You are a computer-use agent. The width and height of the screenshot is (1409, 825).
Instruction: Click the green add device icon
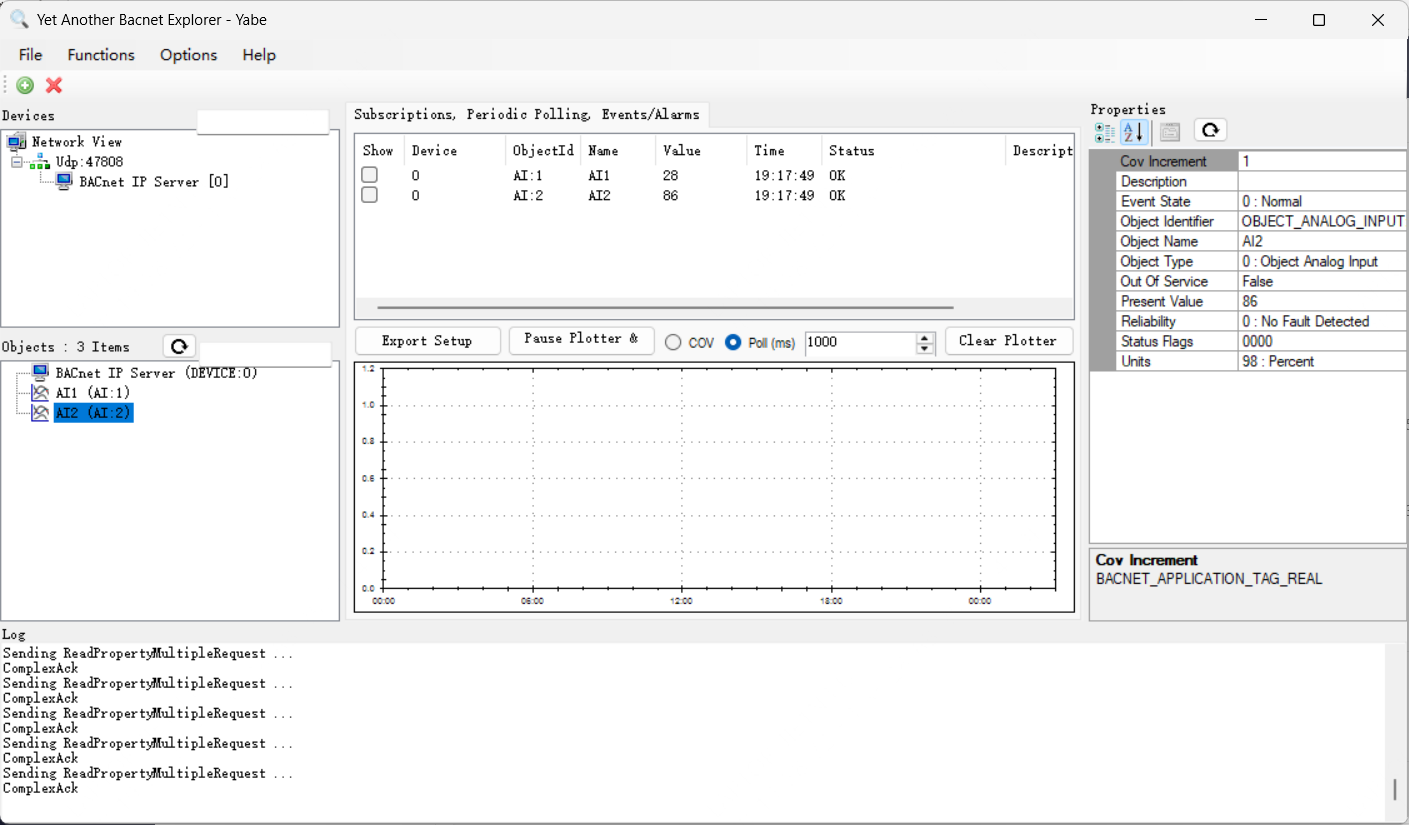[25, 86]
